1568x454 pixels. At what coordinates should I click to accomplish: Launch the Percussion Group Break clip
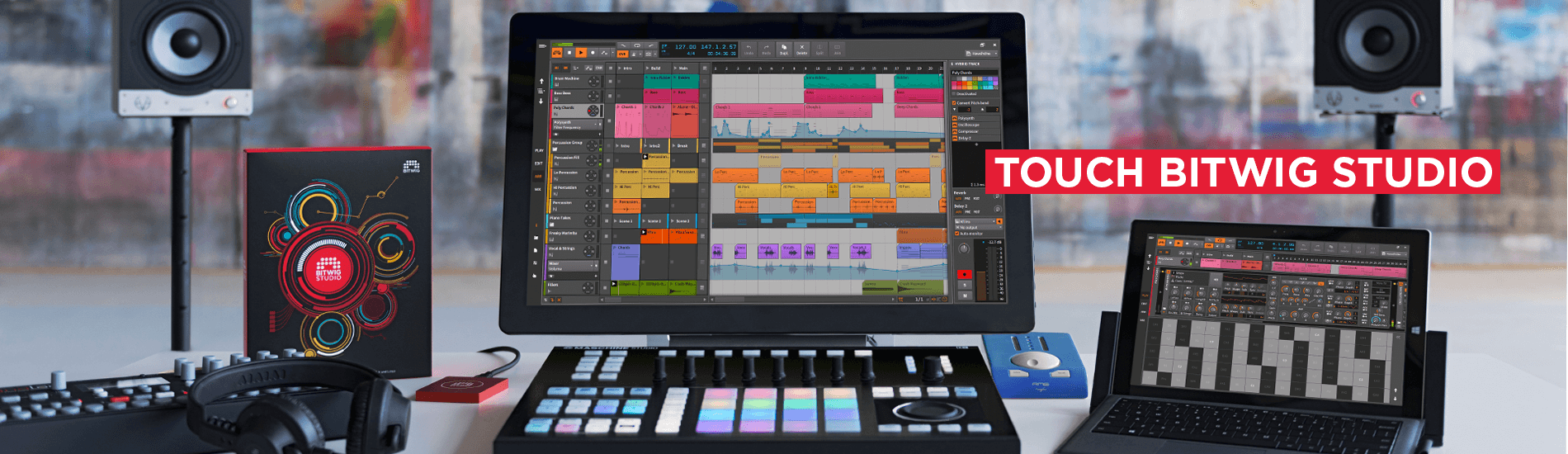tap(683, 146)
